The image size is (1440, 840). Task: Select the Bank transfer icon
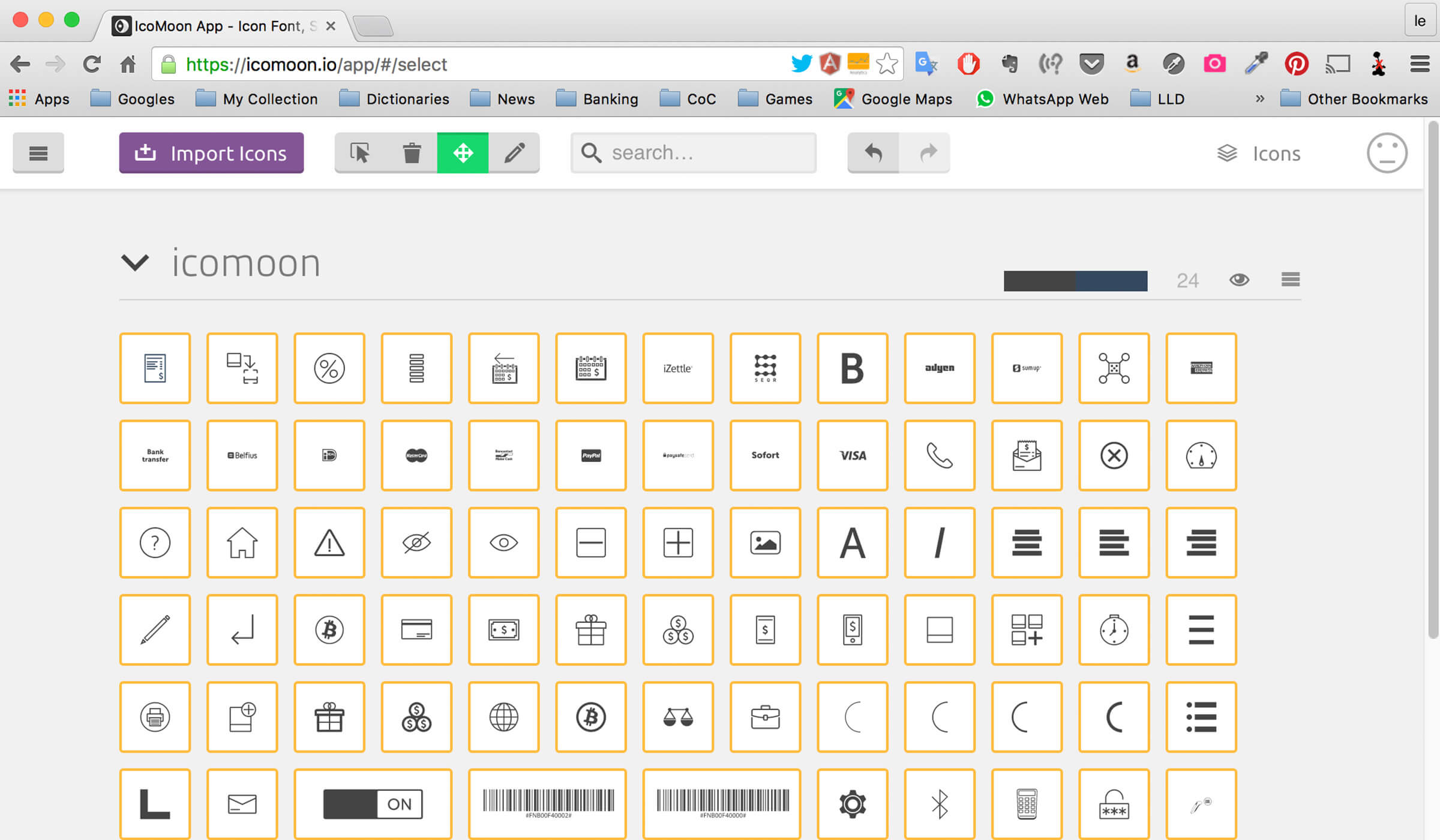pyautogui.click(x=155, y=455)
